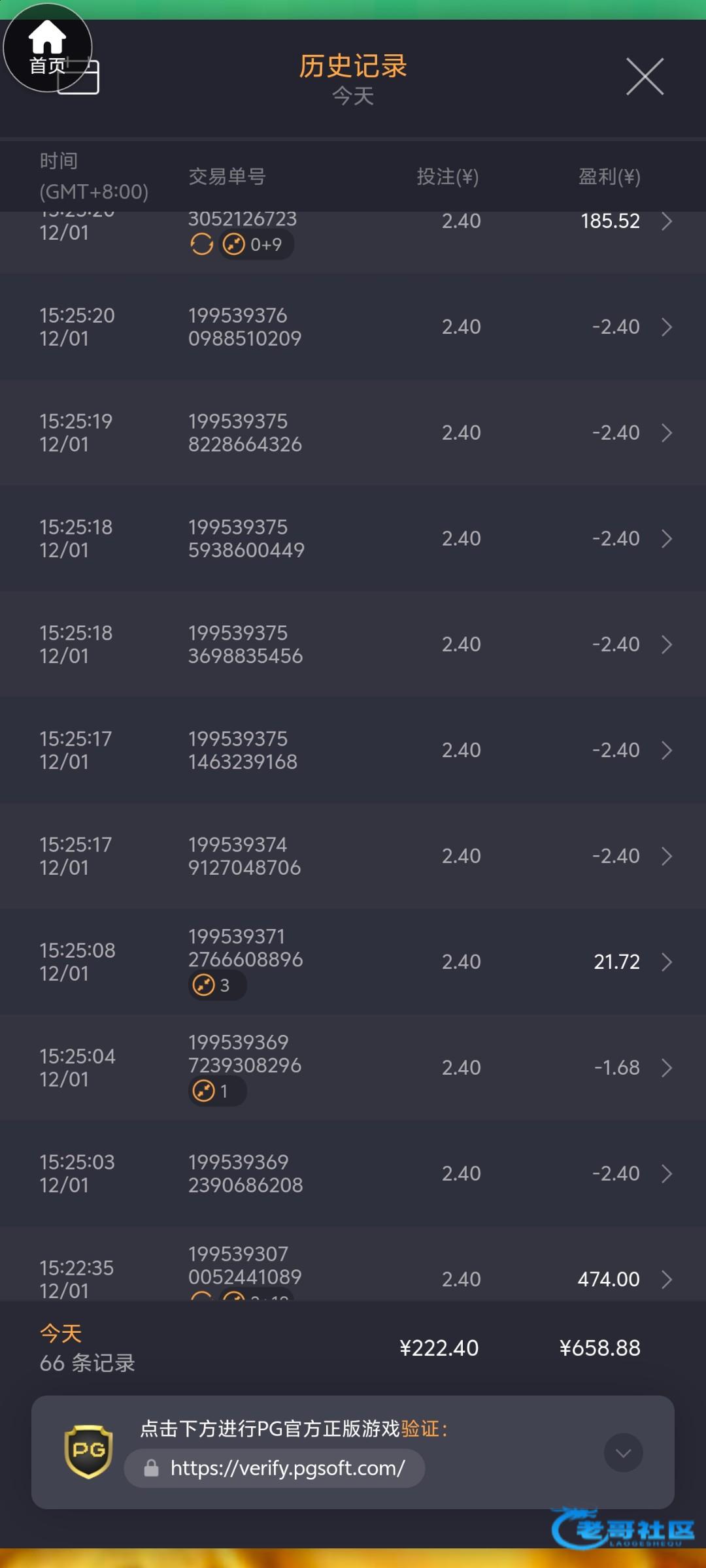This screenshot has height=1568, width=706.
Task: Select transaction 1995393758228664326
Action: tap(245, 433)
